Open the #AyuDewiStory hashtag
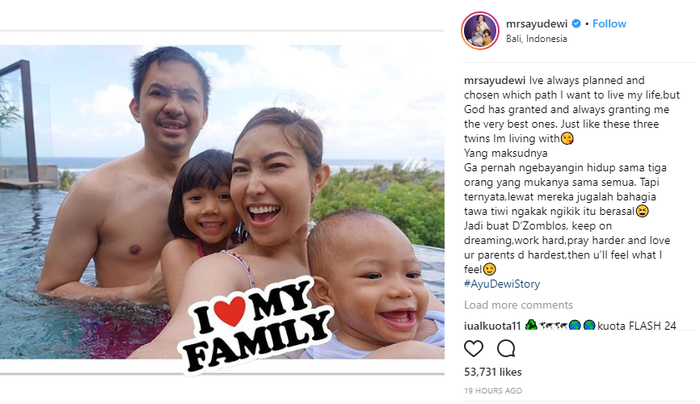The height and width of the screenshot is (404, 700). coord(502,284)
